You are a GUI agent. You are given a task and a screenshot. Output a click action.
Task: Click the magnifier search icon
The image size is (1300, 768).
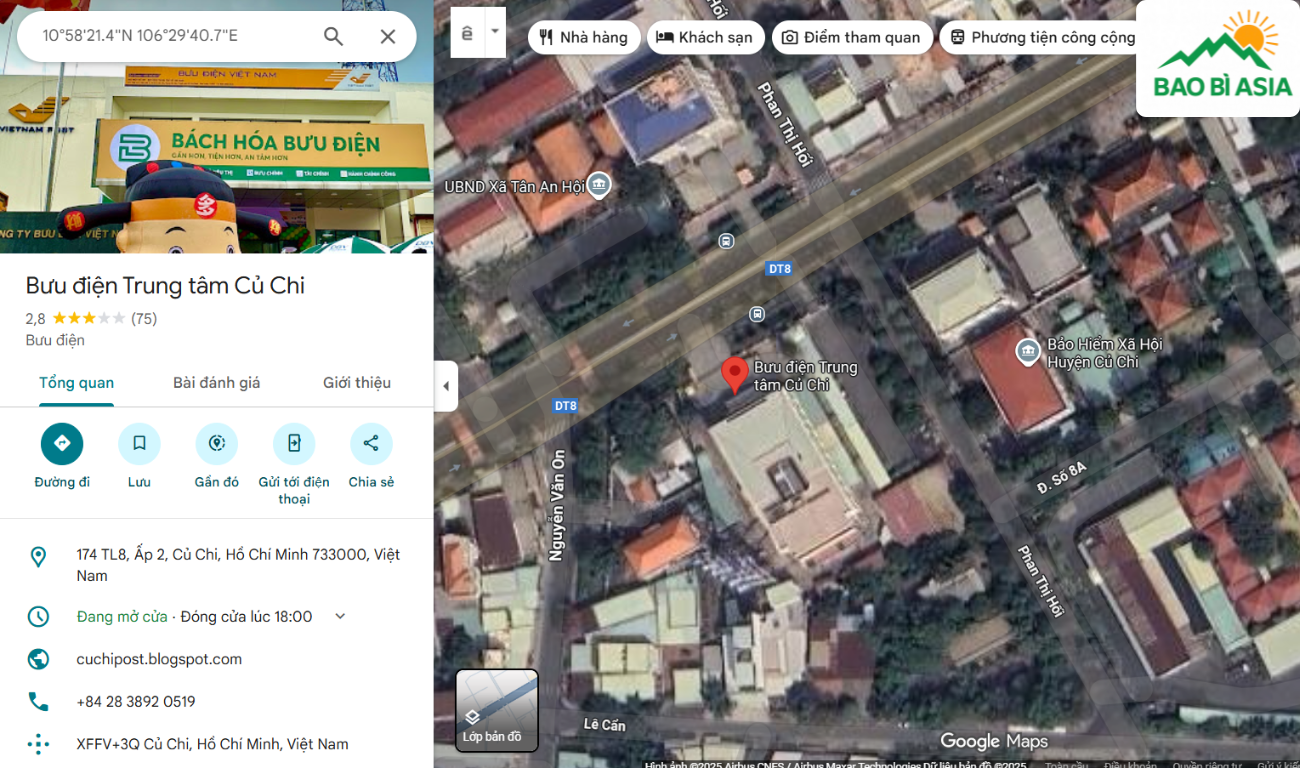(333, 37)
